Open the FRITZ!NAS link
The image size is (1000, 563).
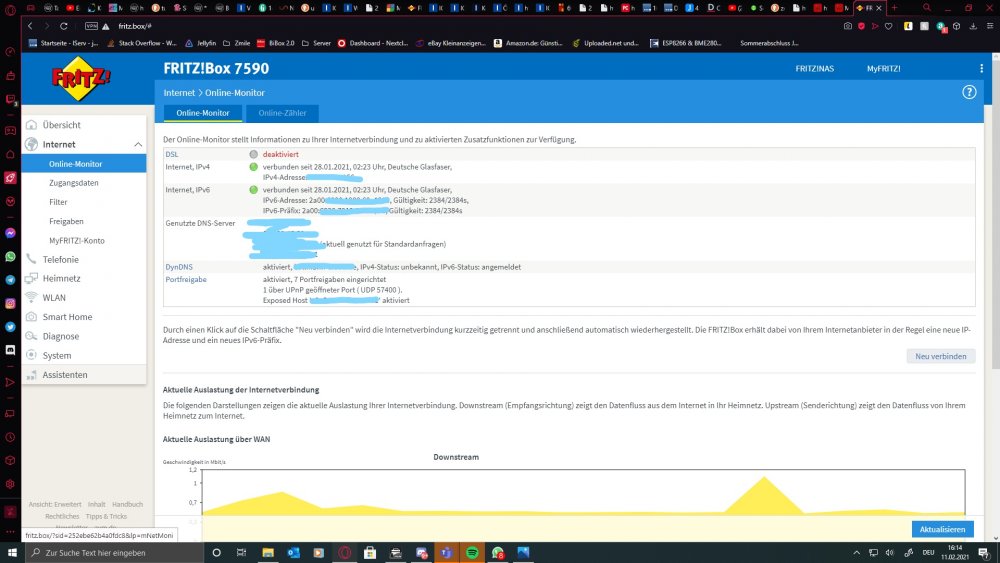click(x=814, y=68)
